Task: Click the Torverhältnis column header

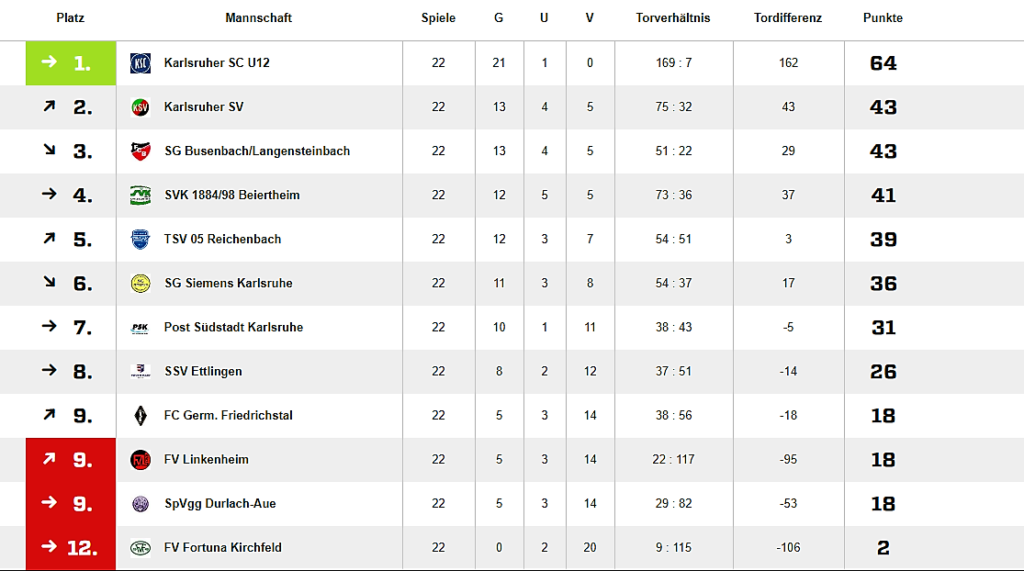Action: (673, 18)
